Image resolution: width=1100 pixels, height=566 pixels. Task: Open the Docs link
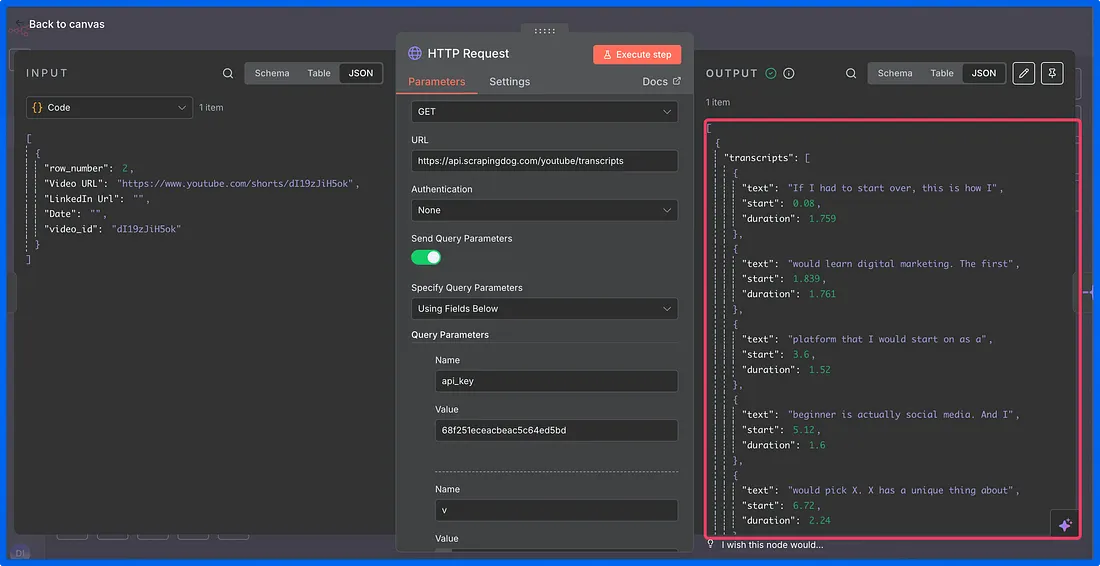coord(661,82)
